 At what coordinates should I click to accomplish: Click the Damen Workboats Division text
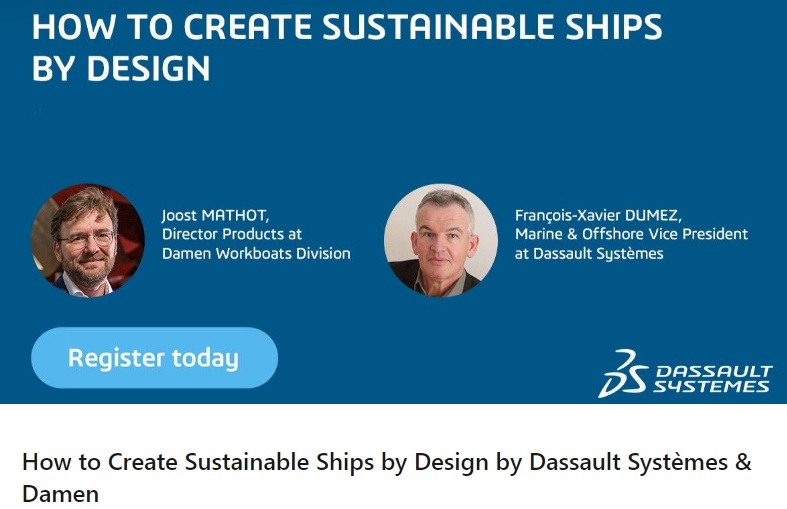pos(256,254)
